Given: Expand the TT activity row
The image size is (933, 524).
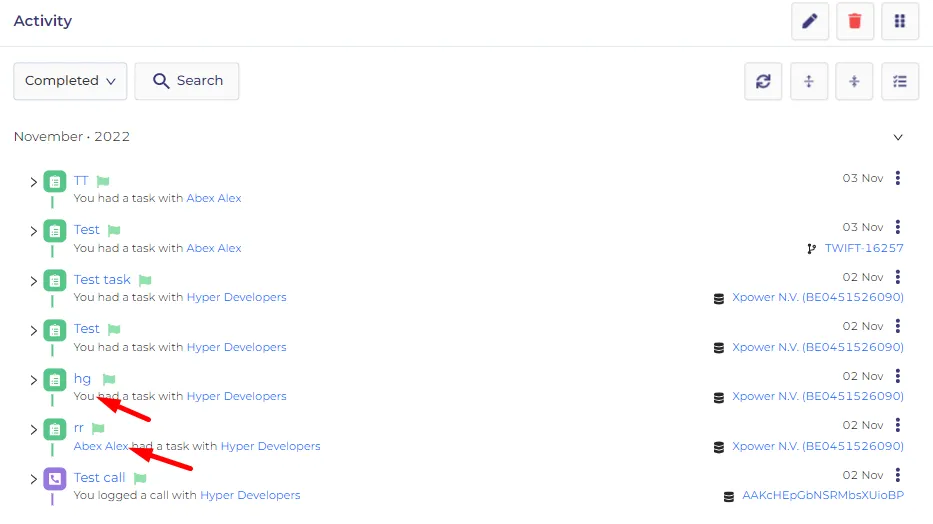Looking at the screenshot, I should tap(33, 182).
